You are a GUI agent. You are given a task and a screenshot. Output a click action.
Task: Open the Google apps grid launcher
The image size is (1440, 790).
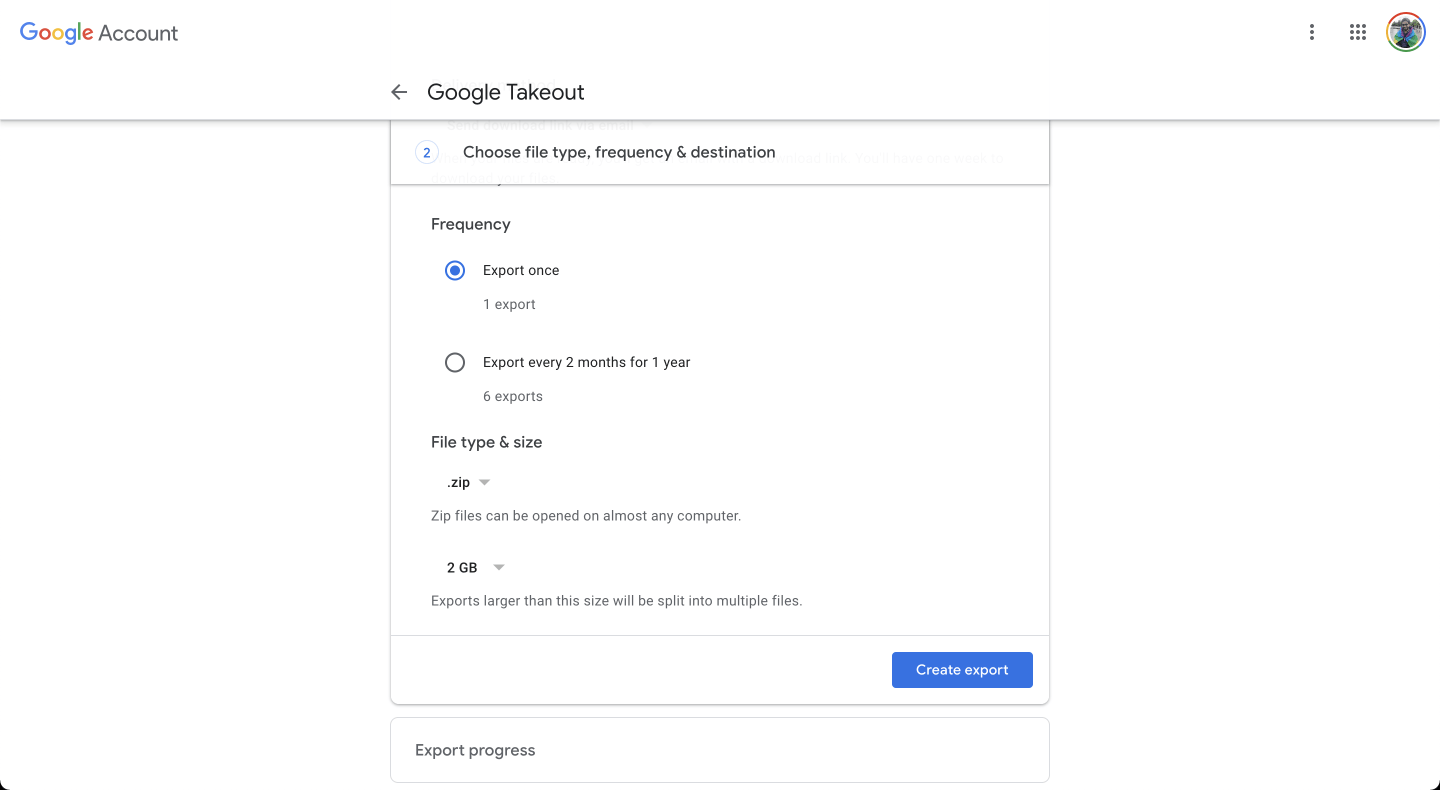click(1357, 31)
